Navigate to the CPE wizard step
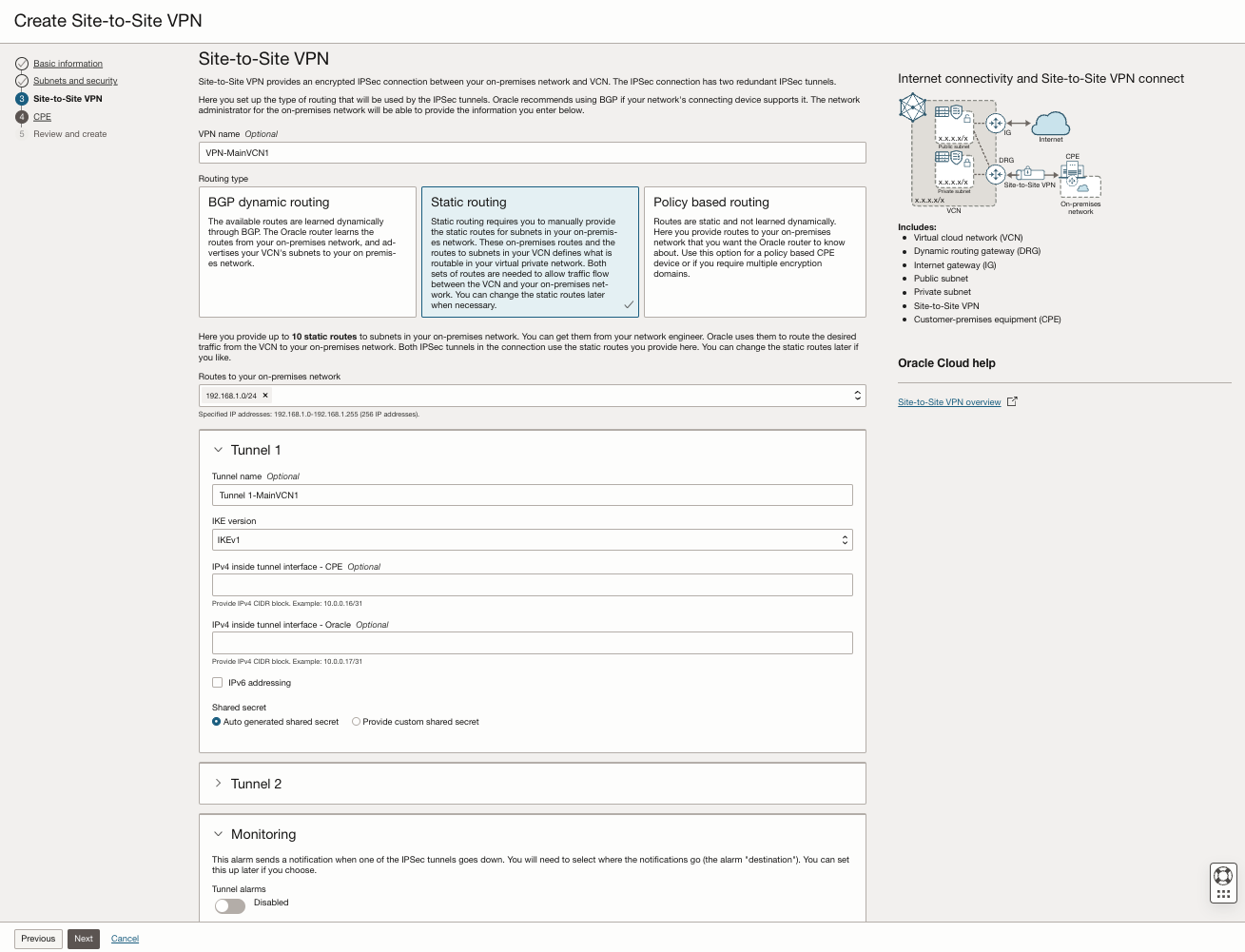This screenshot has width=1245, height=952. click(x=43, y=116)
